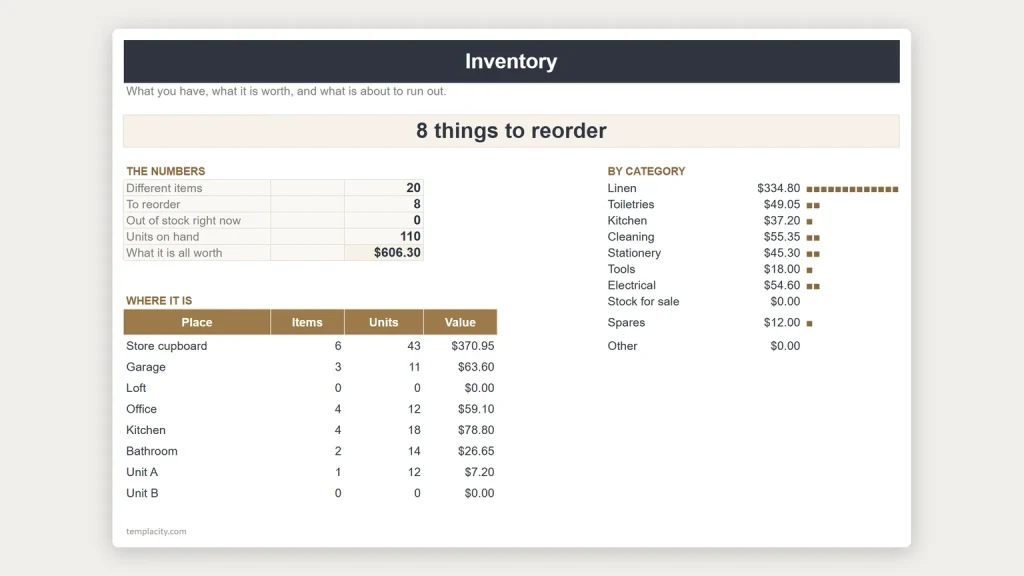Click the Place column header

(197, 322)
